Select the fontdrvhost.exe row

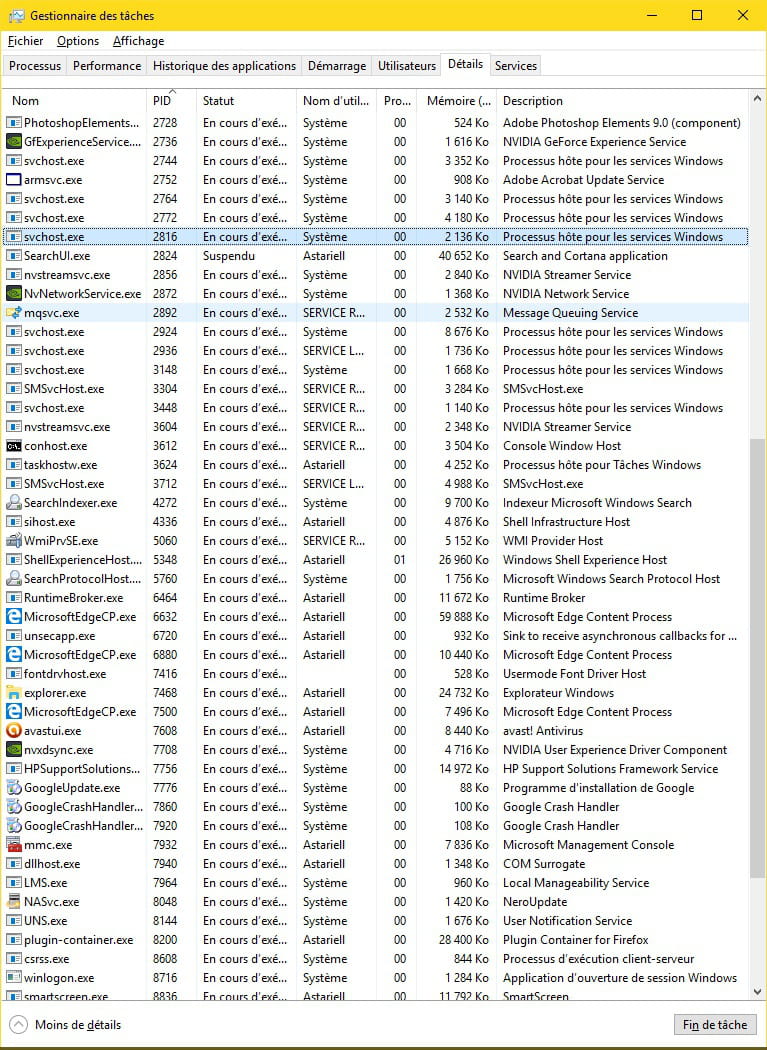(x=375, y=674)
